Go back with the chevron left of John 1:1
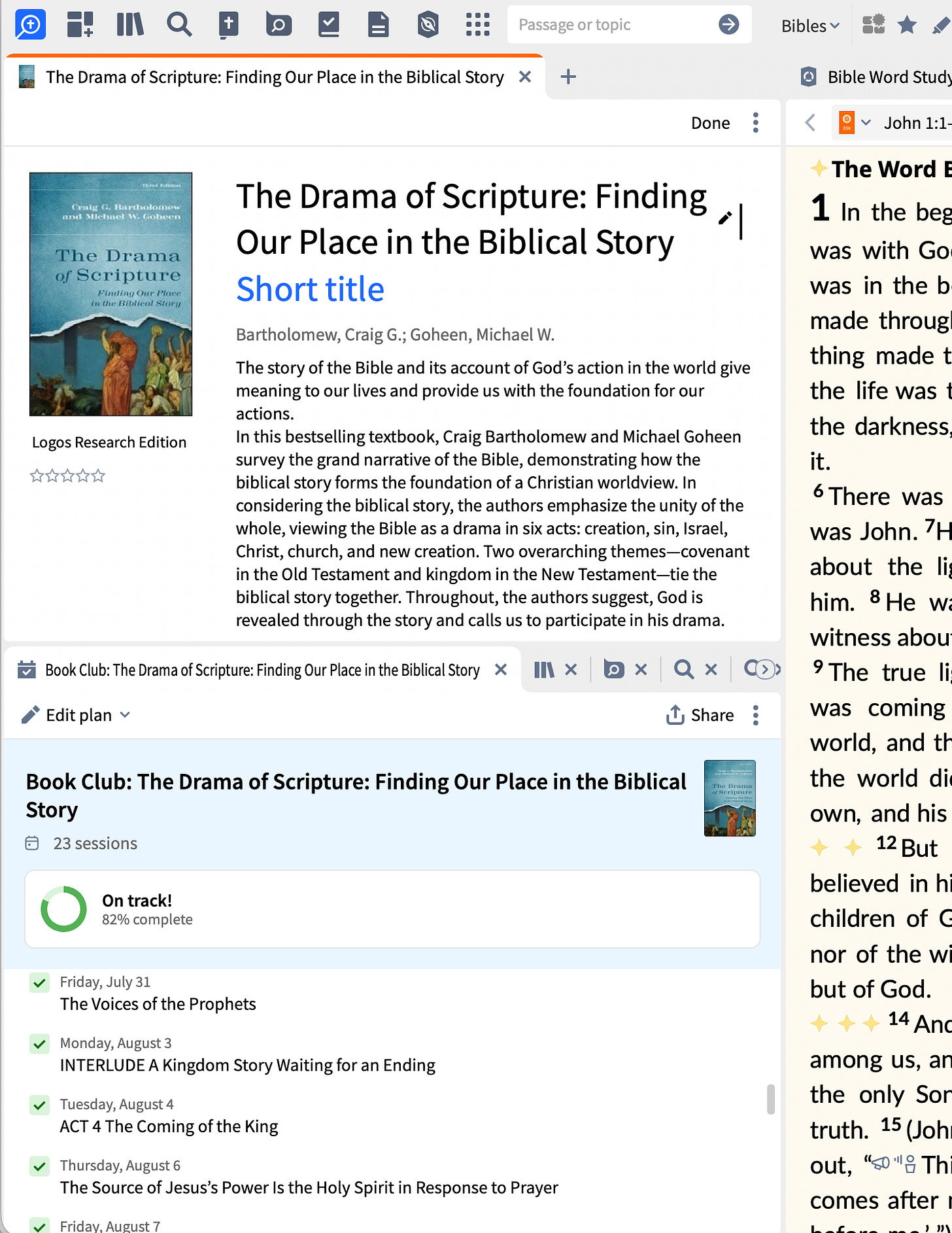The width and height of the screenshot is (952, 1233). 810,123
